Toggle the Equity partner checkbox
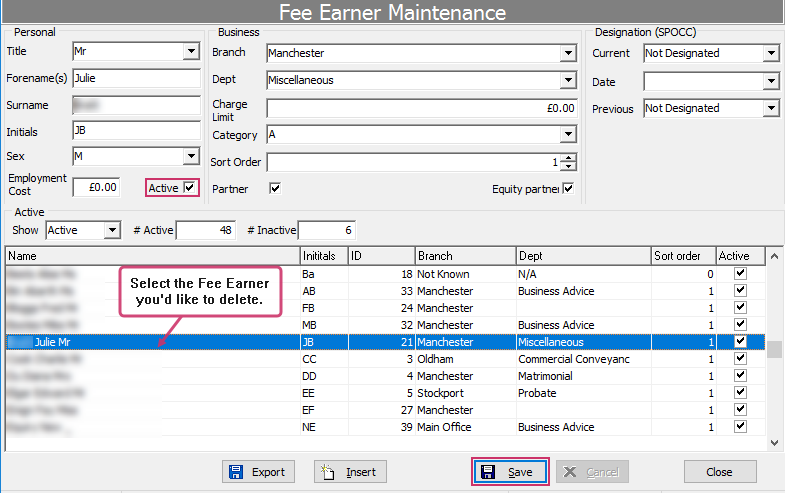Viewport: 785px width, 493px height. coord(568,189)
